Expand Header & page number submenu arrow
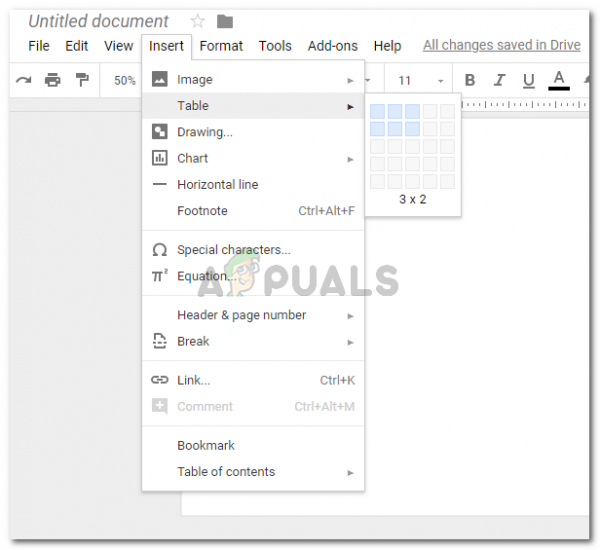 click(x=350, y=316)
